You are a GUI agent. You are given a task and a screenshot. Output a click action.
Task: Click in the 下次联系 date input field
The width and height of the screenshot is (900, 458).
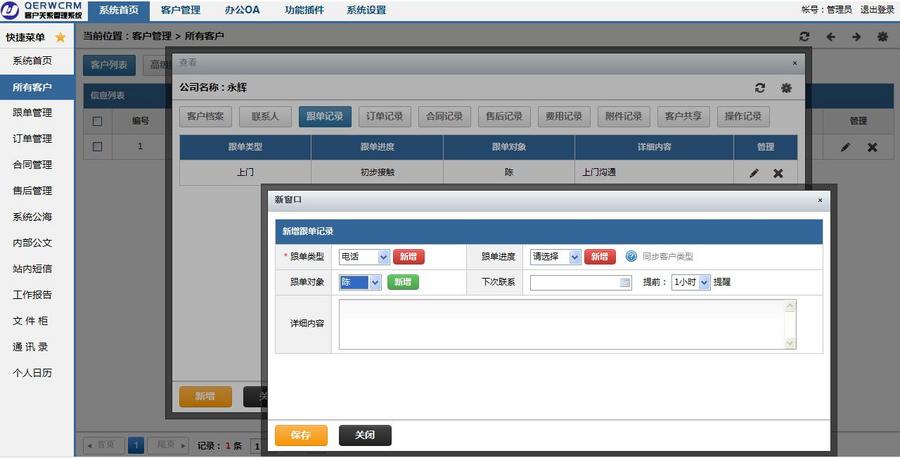click(x=580, y=282)
